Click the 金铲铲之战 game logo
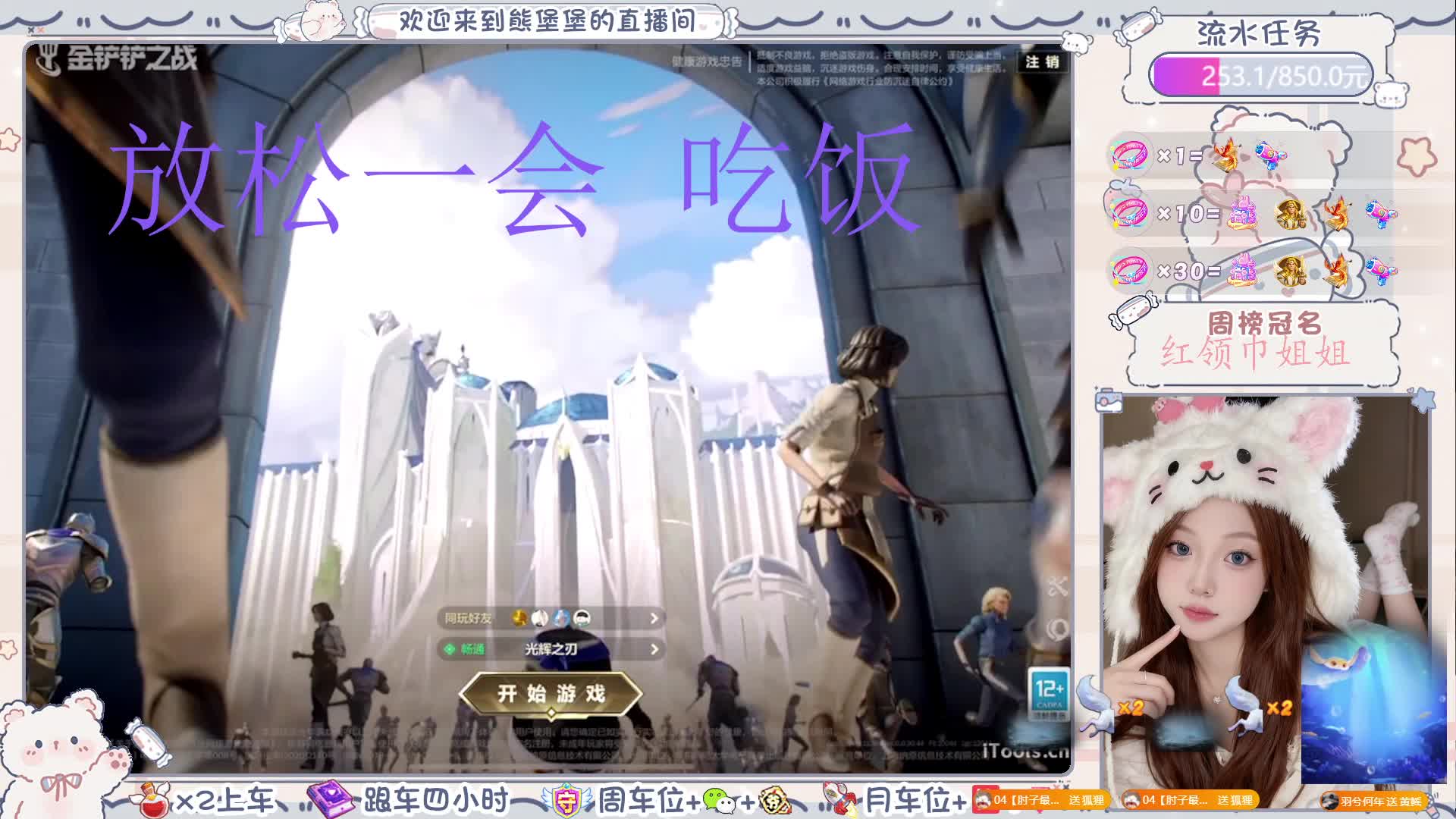The image size is (1456, 819). pyautogui.click(x=114, y=59)
